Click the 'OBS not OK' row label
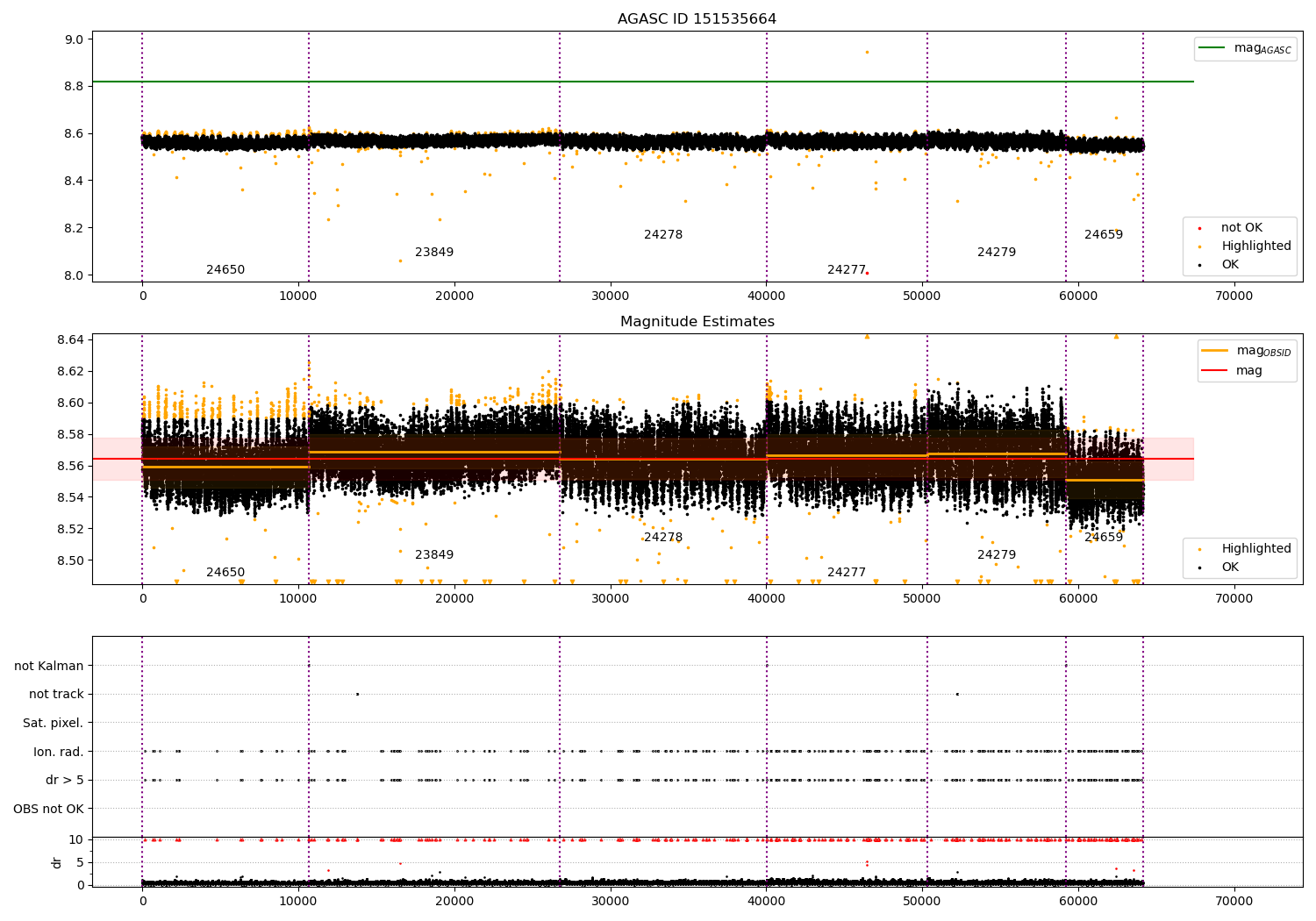This screenshot has width=1316, height=921. point(49,809)
